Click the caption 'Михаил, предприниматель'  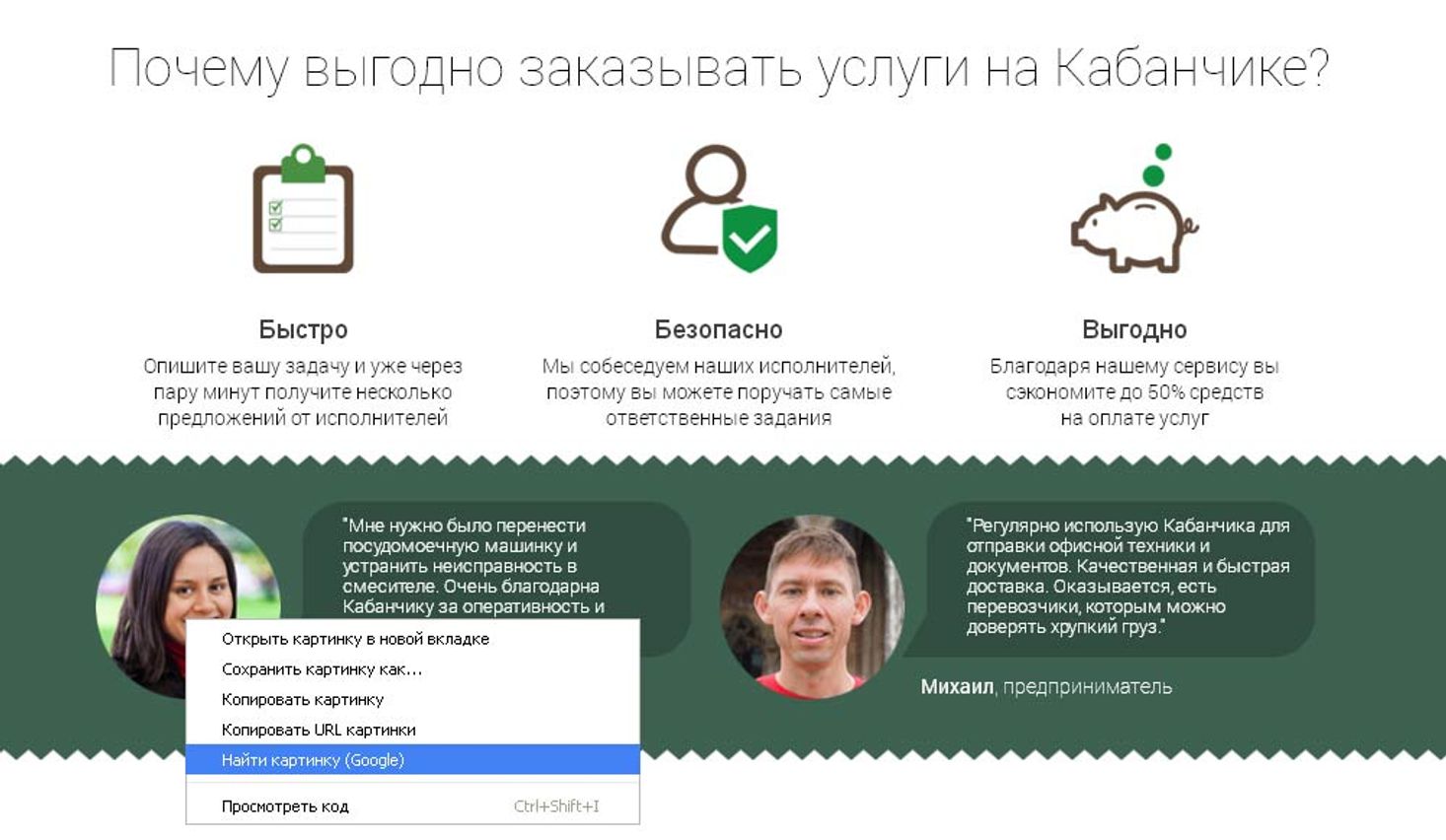(x=1046, y=687)
